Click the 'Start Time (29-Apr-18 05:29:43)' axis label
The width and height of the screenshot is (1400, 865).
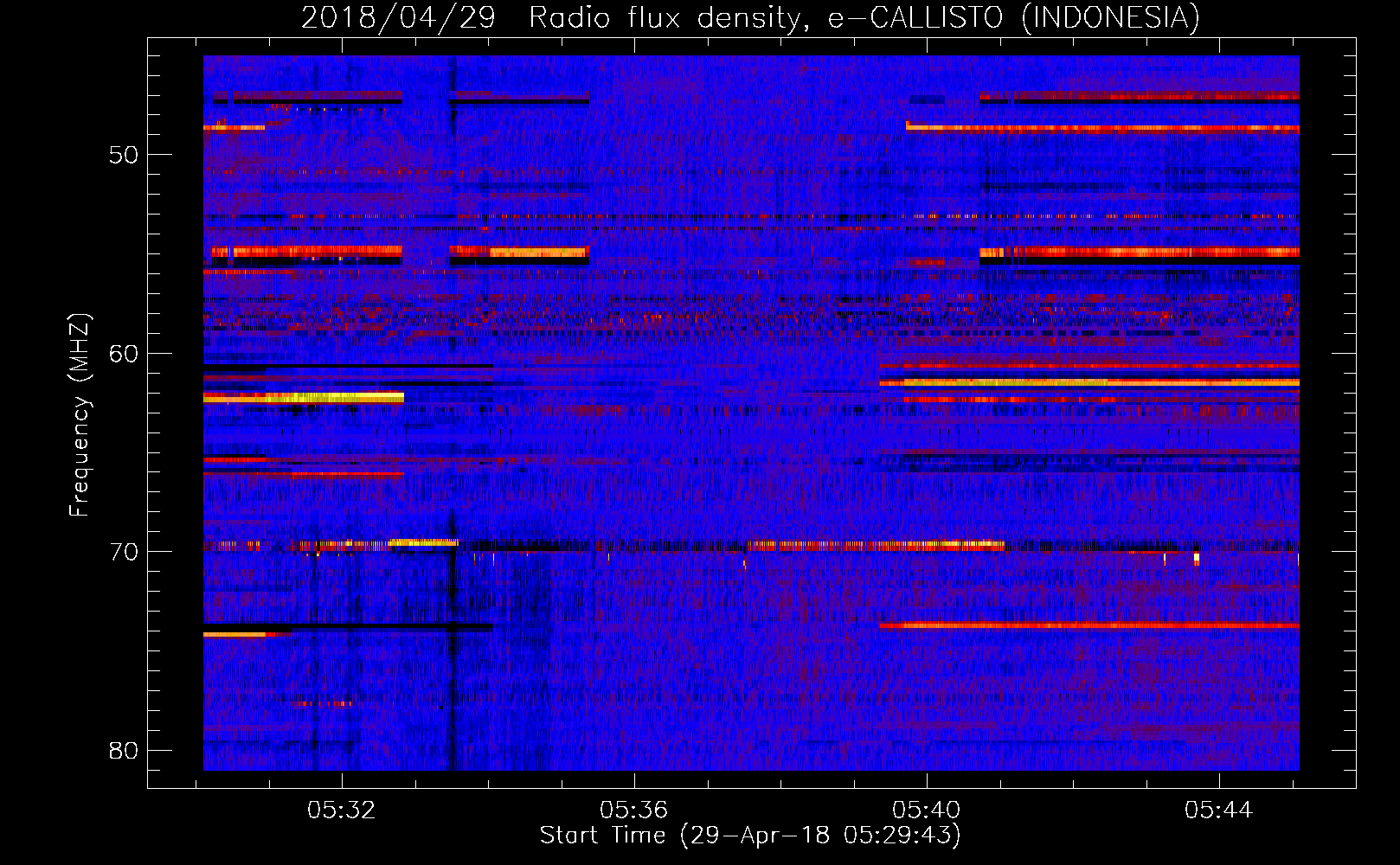point(750,836)
